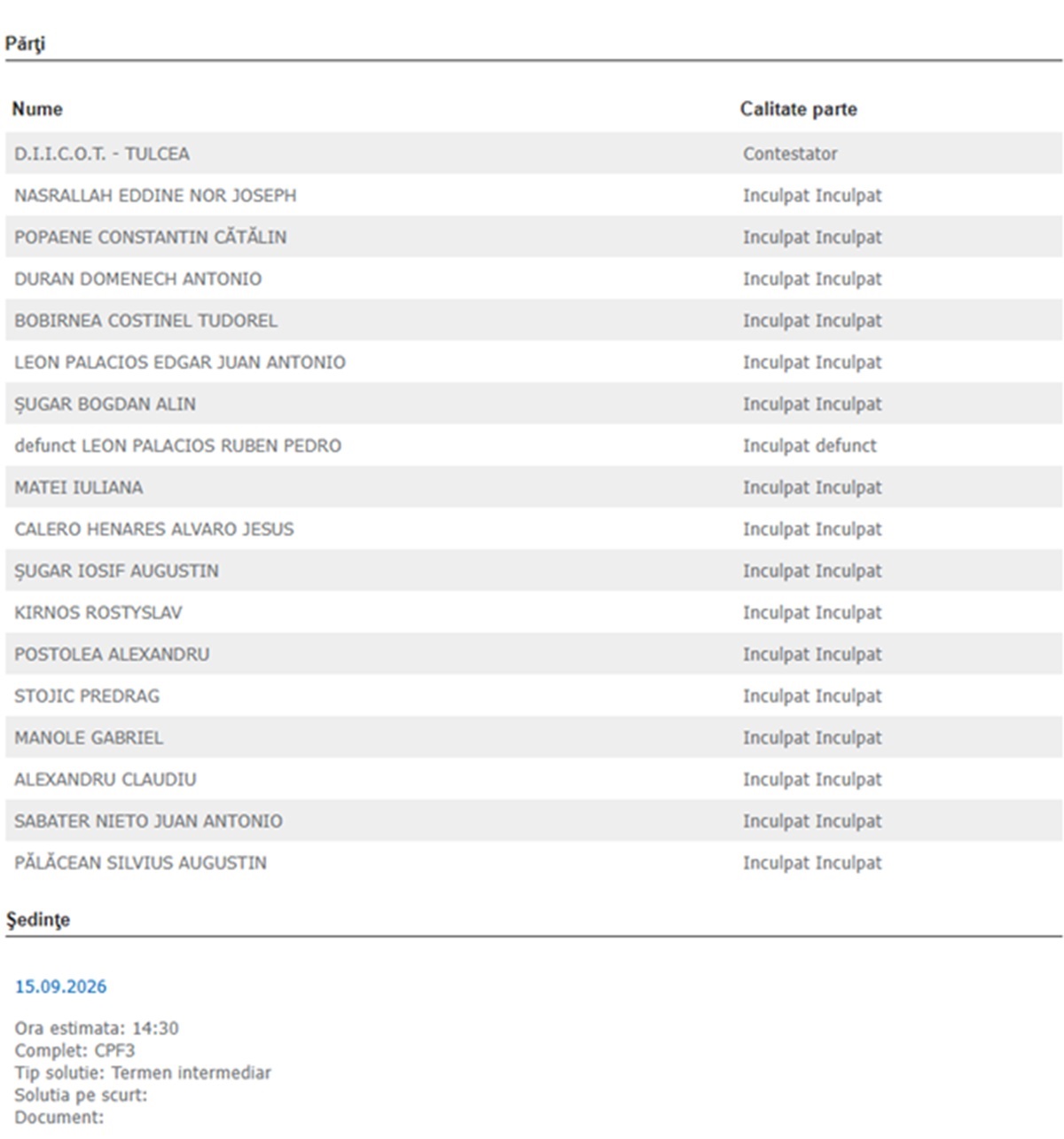The image size is (1064, 1139).
Task: Open the 15.09.2026 hearing date link
Action: coord(60,986)
